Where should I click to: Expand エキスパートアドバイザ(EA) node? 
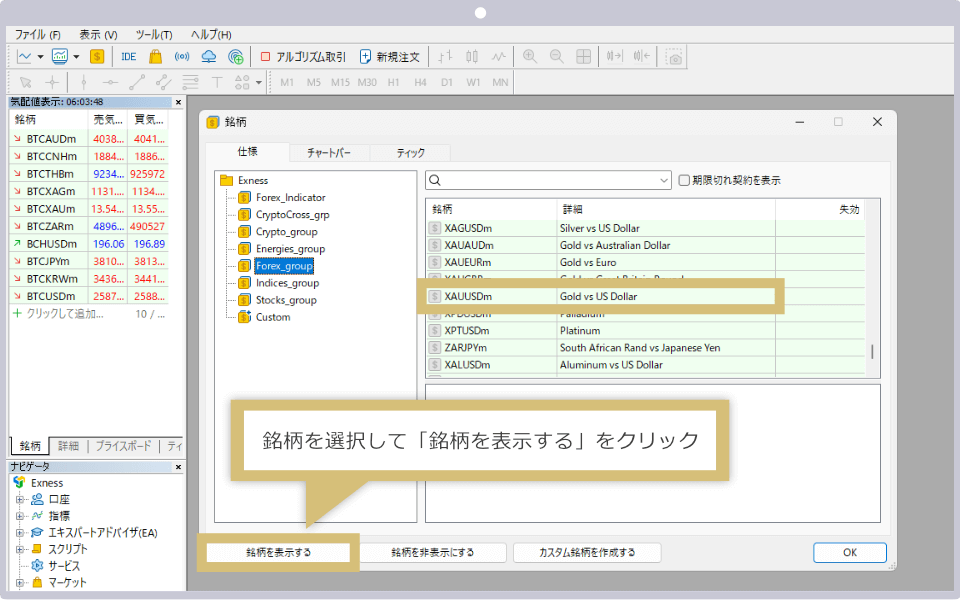click(x=20, y=533)
